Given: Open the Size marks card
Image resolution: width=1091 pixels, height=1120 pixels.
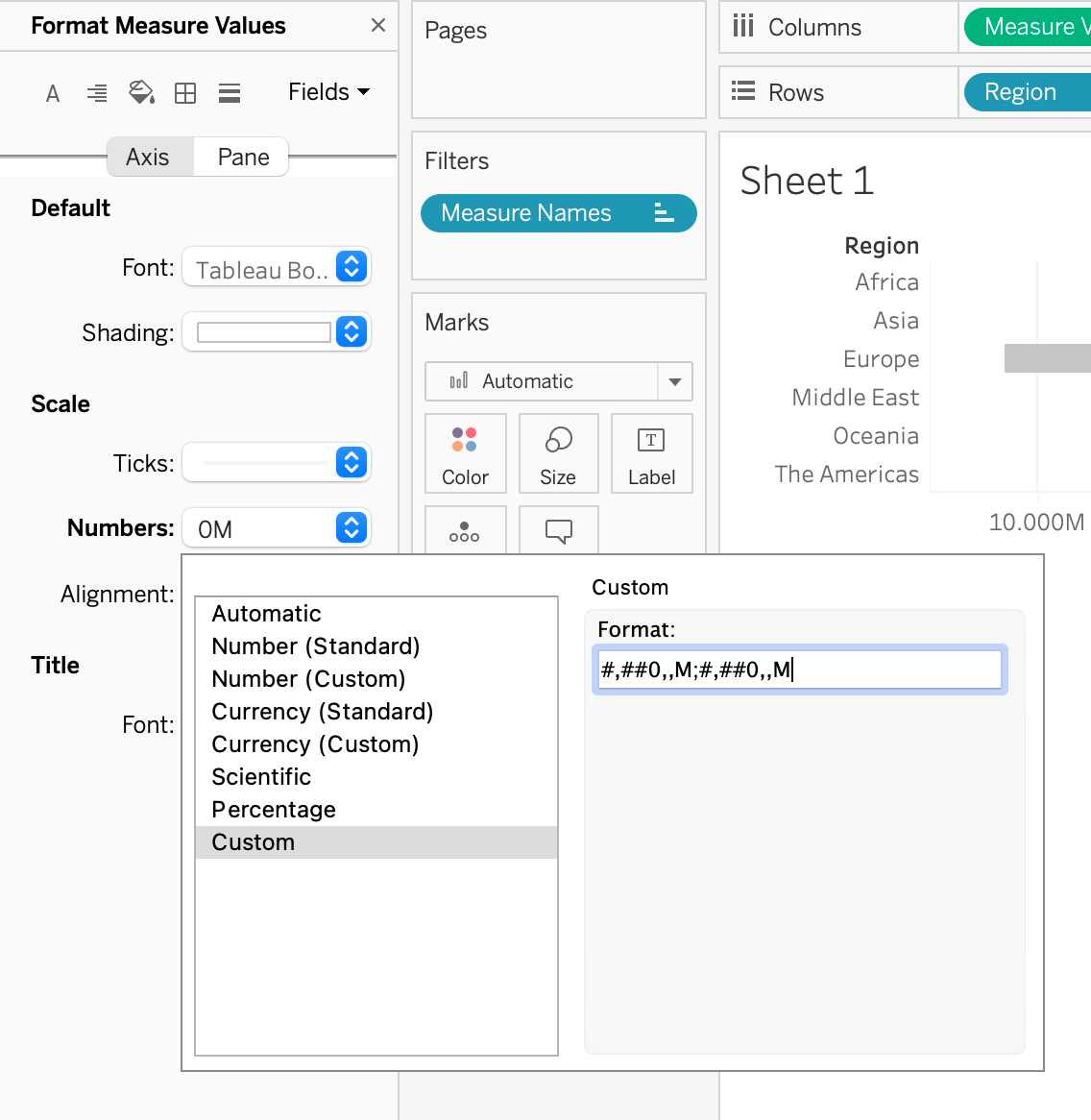Looking at the screenshot, I should click(x=558, y=453).
